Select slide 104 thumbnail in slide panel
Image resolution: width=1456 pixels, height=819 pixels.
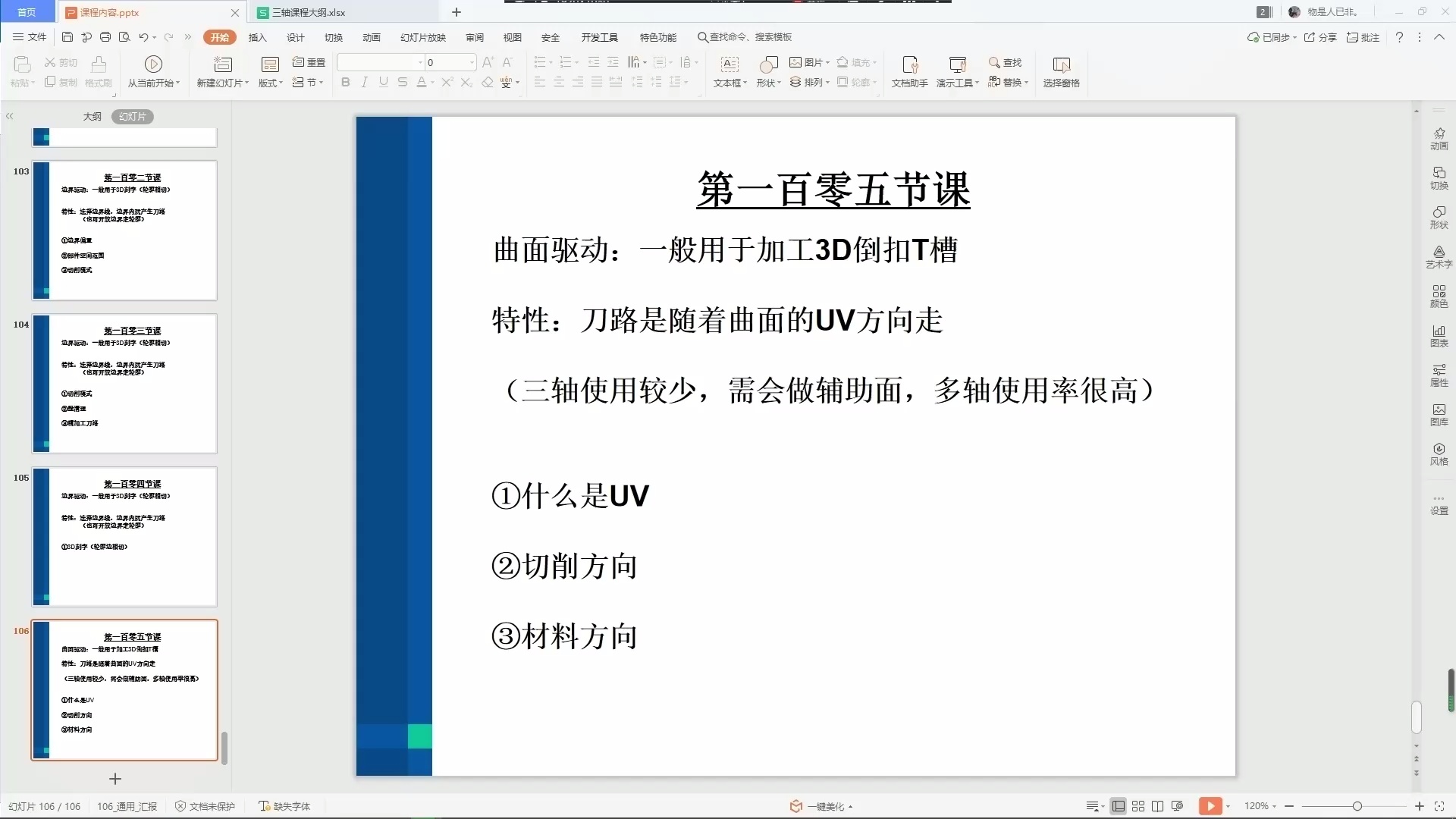[x=124, y=384]
